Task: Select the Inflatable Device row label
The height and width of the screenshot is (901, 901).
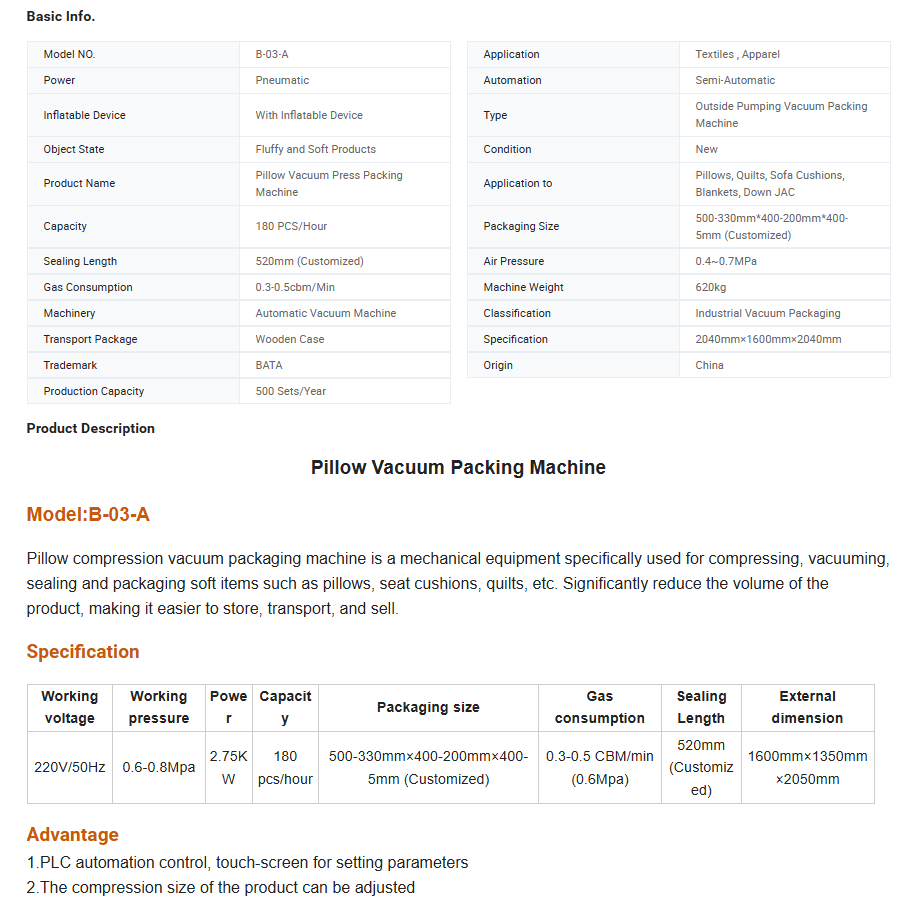Action: coord(84,115)
